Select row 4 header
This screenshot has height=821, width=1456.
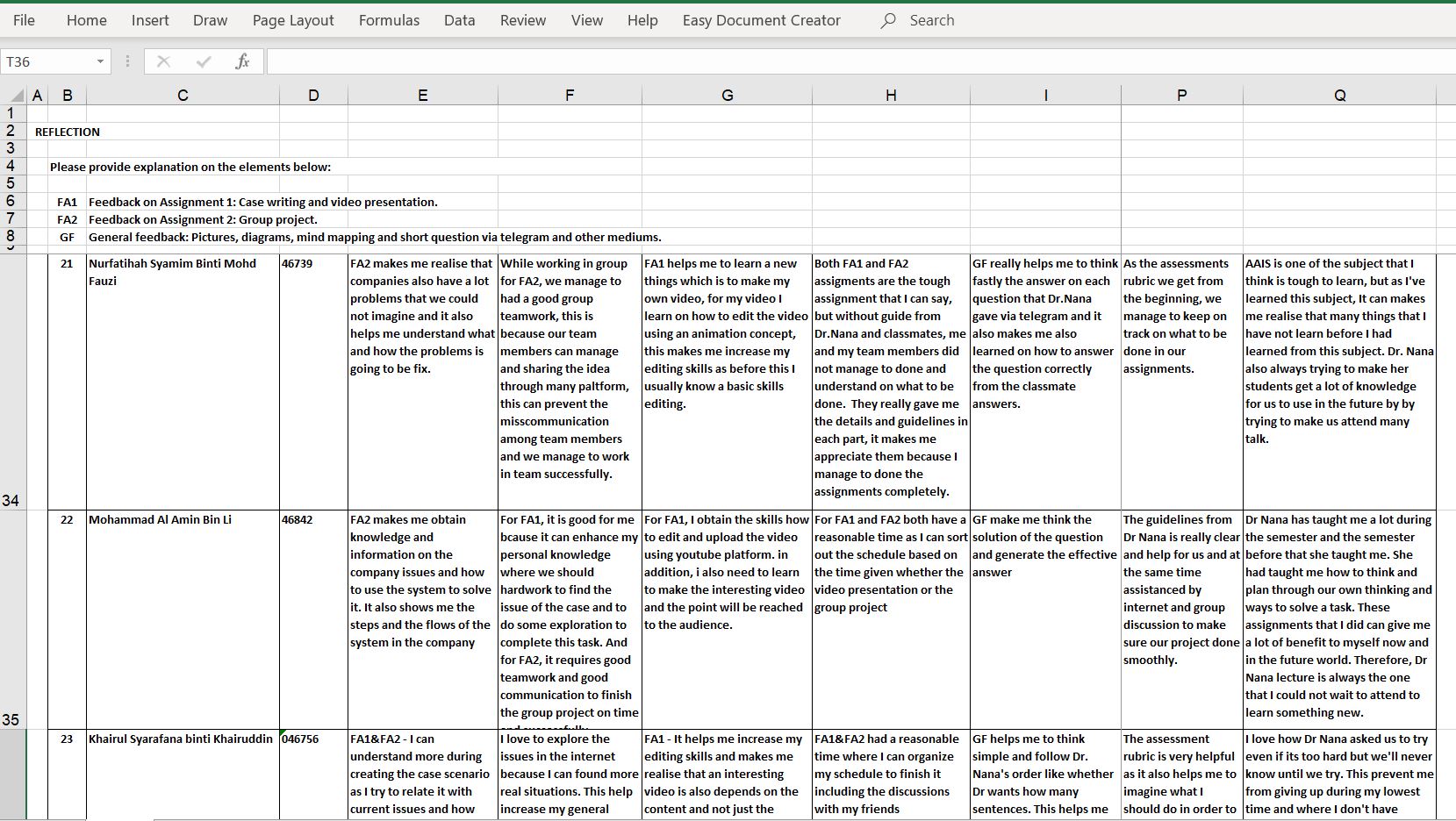13,167
